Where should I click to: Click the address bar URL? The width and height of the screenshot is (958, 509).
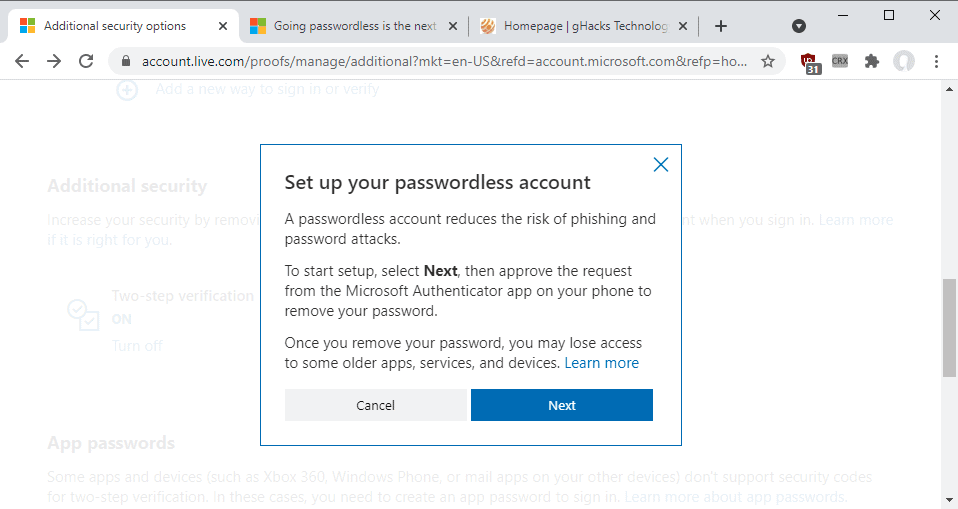coord(440,62)
